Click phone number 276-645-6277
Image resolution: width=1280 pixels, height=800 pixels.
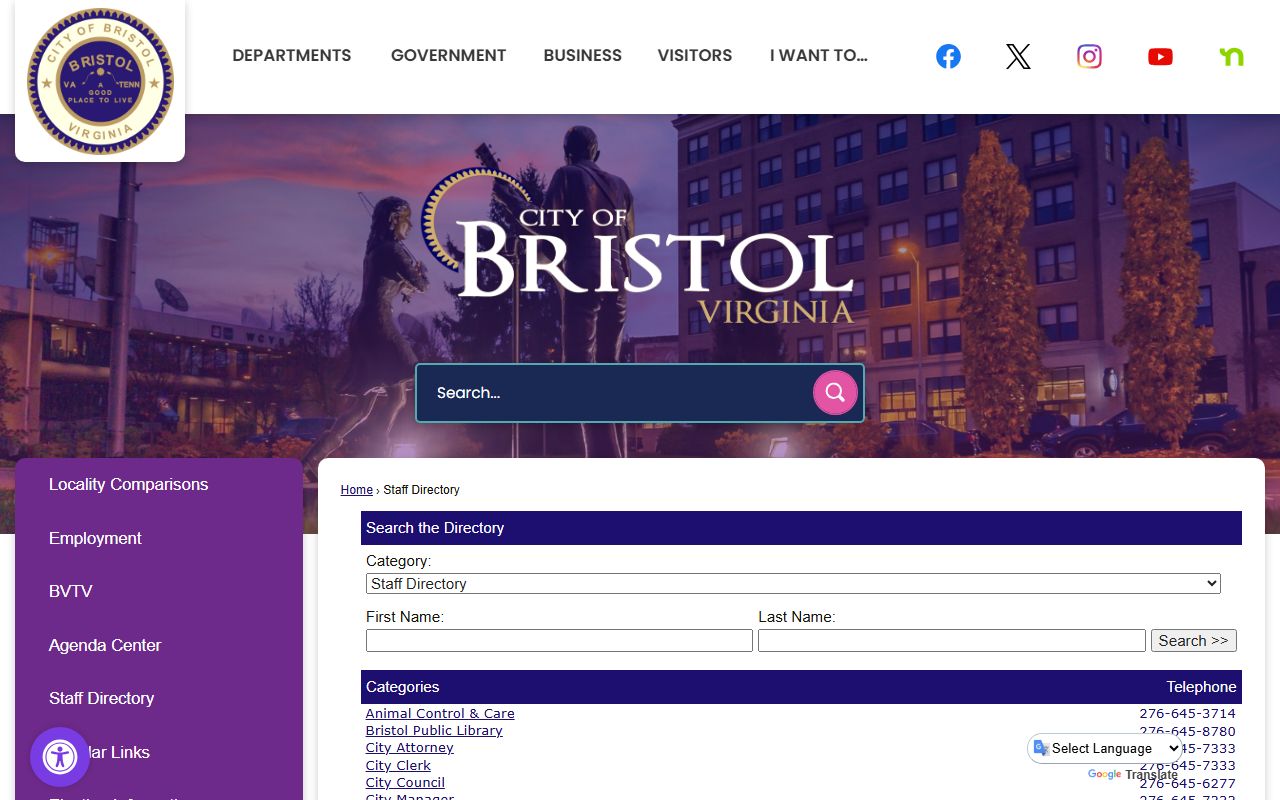(x=1187, y=783)
